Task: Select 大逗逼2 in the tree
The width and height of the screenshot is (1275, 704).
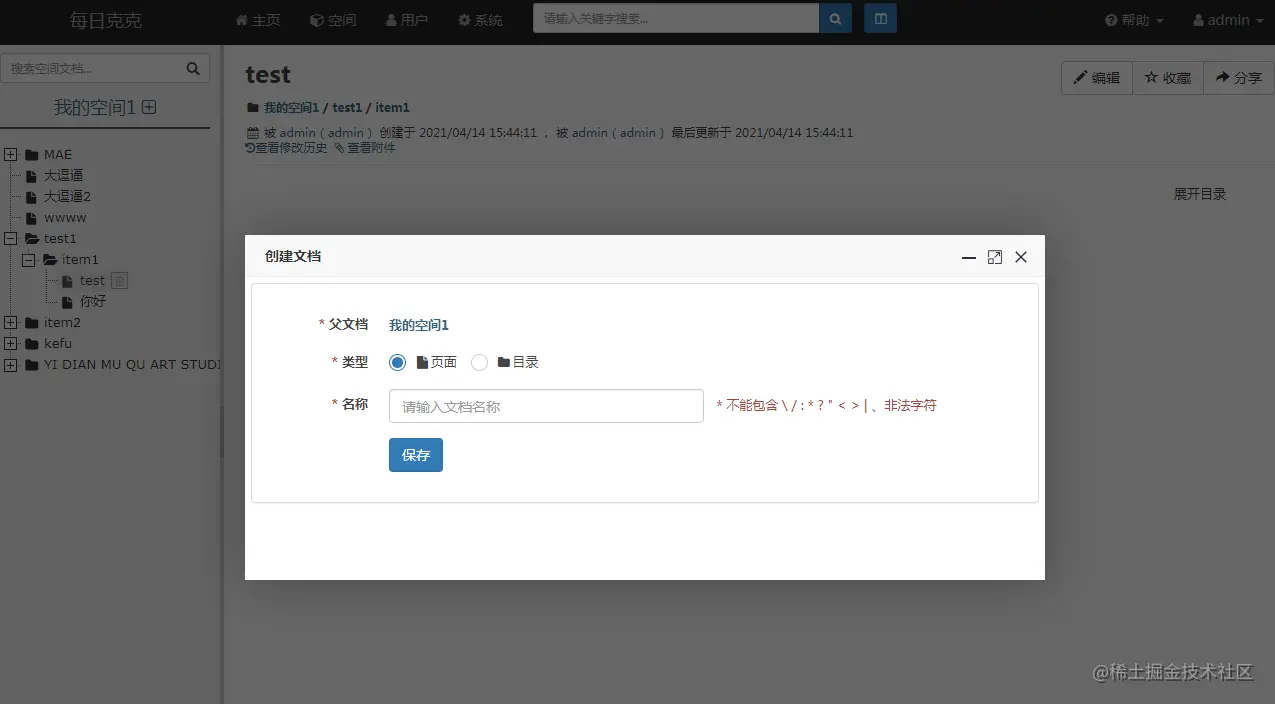Action: [67, 197]
